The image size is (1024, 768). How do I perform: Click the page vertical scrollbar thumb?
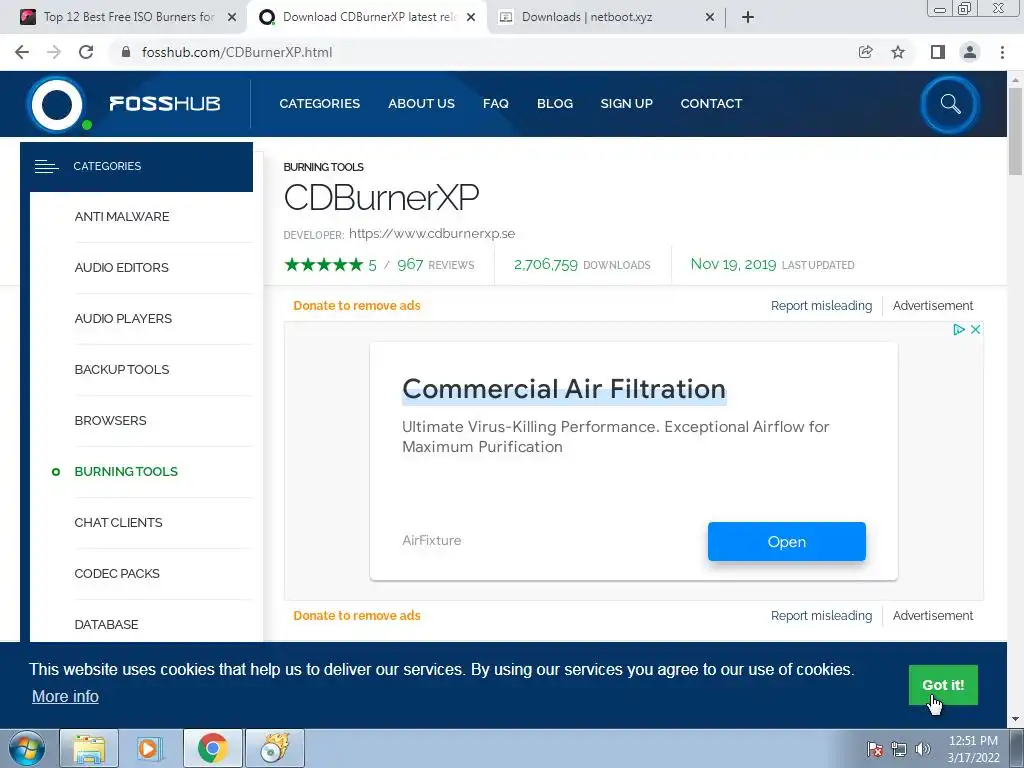pos(1015,131)
